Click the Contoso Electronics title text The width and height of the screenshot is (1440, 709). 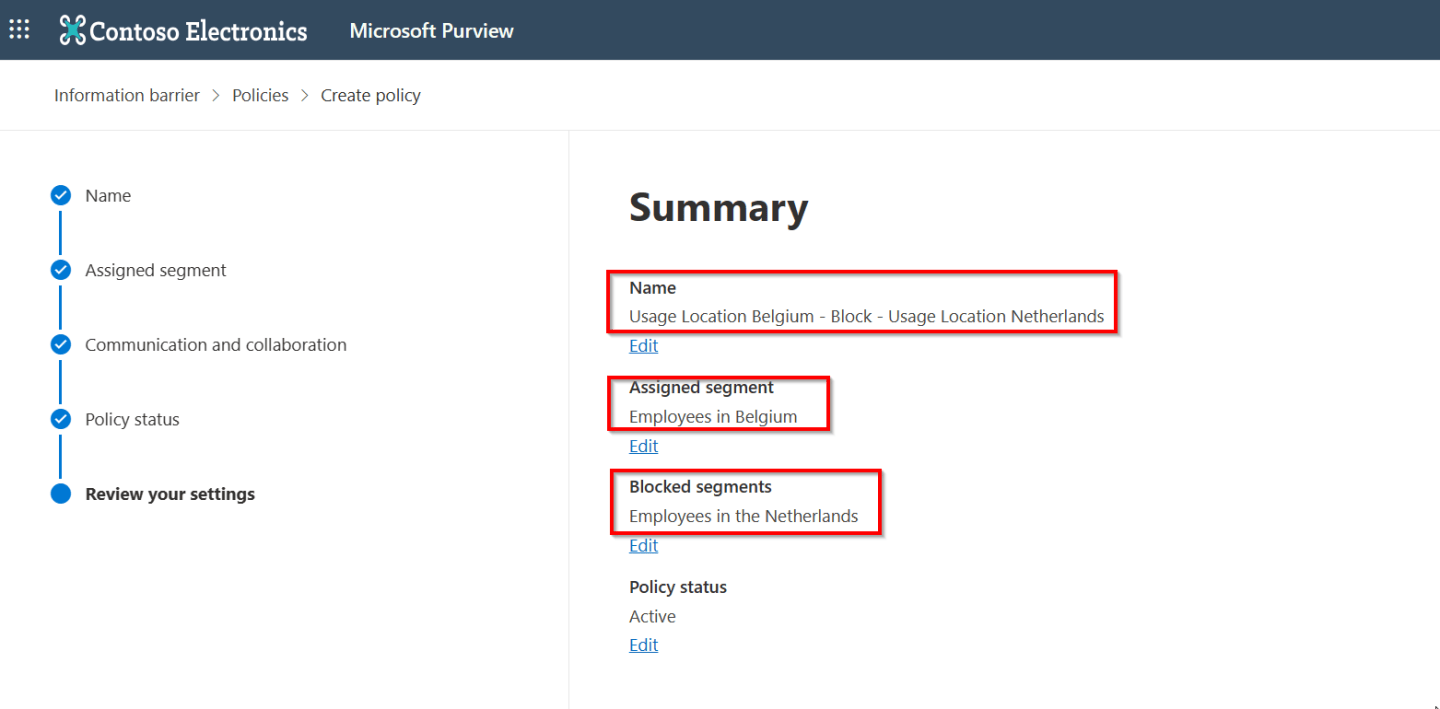click(x=198, y=31)
